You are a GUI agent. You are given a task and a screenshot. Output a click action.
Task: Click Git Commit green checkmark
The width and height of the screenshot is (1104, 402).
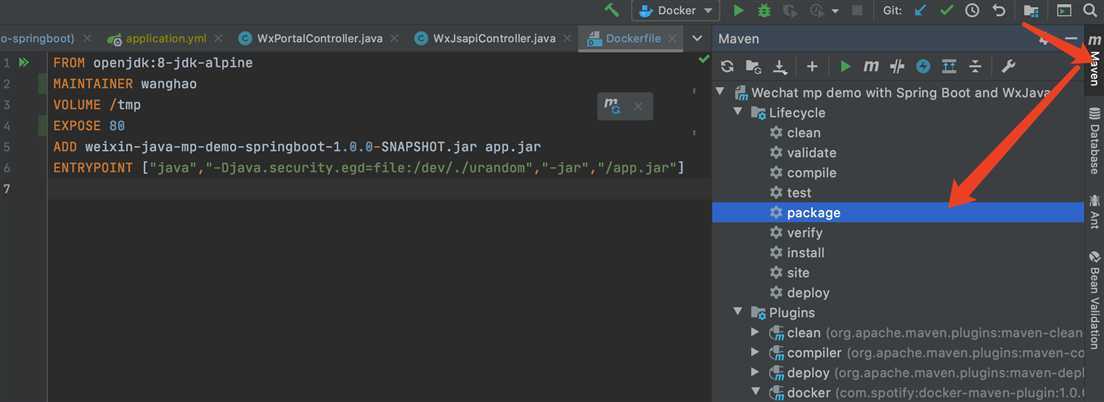(946, 11)
